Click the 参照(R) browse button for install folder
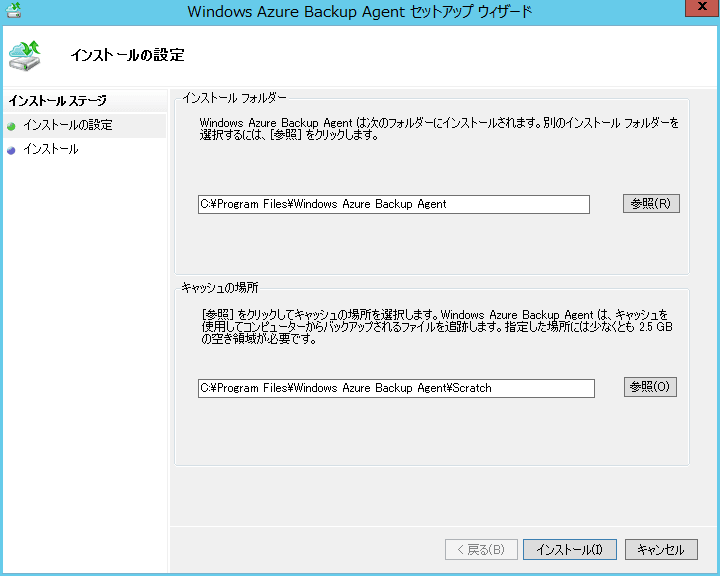 pos(651,203)
